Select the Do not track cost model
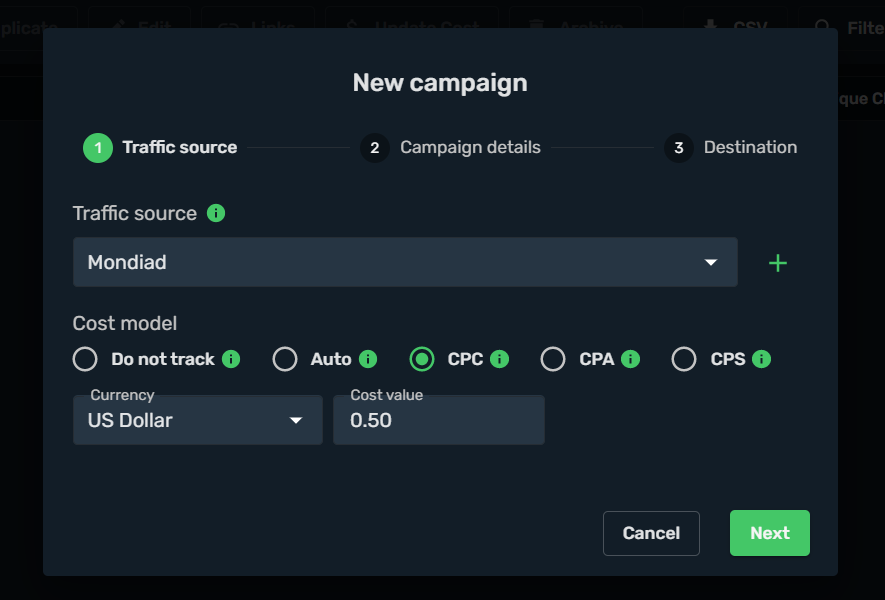The height and width of the screenshot is (600, 885). click(85, 359)
